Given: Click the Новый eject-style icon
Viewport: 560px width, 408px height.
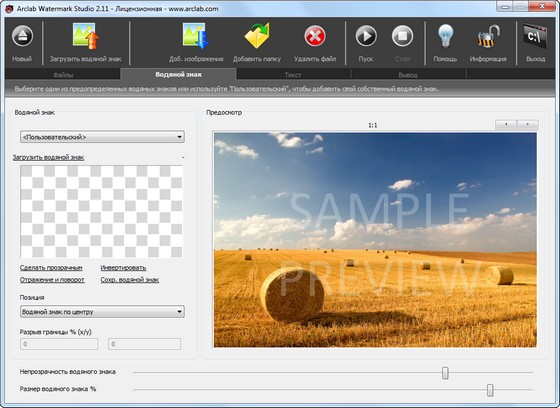Looking at the screenshot, I should (22, 36).
